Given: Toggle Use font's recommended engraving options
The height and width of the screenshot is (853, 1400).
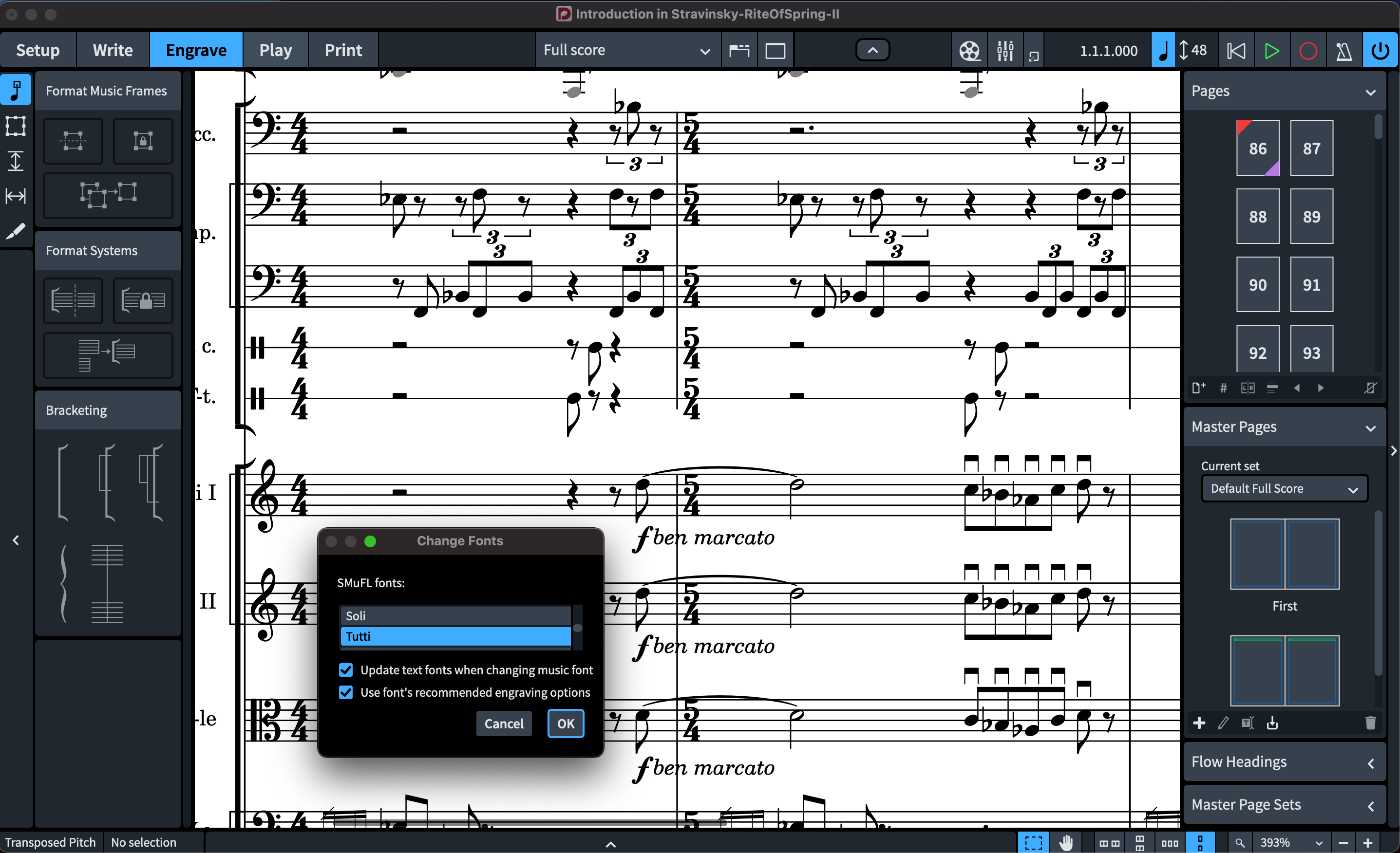Looking at the screenshot, I should (346, 692).
